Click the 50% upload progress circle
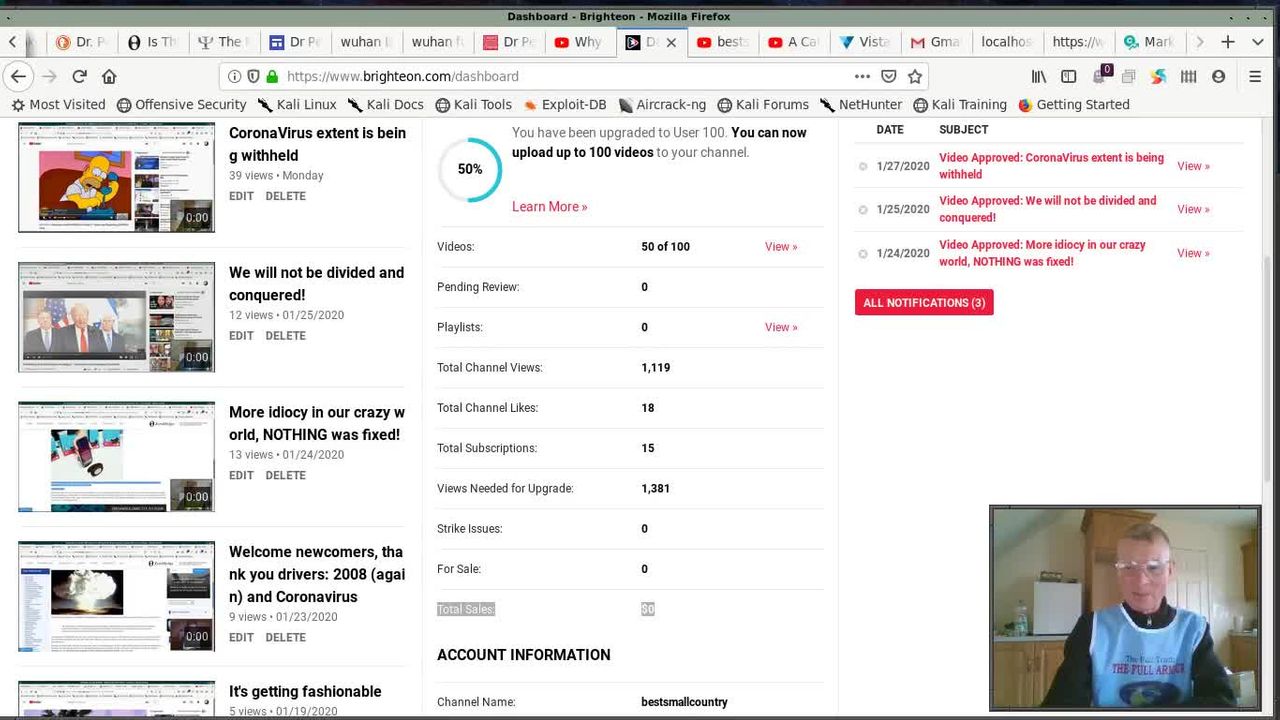This screenshot has height=720, width=1280. (470, 169)
